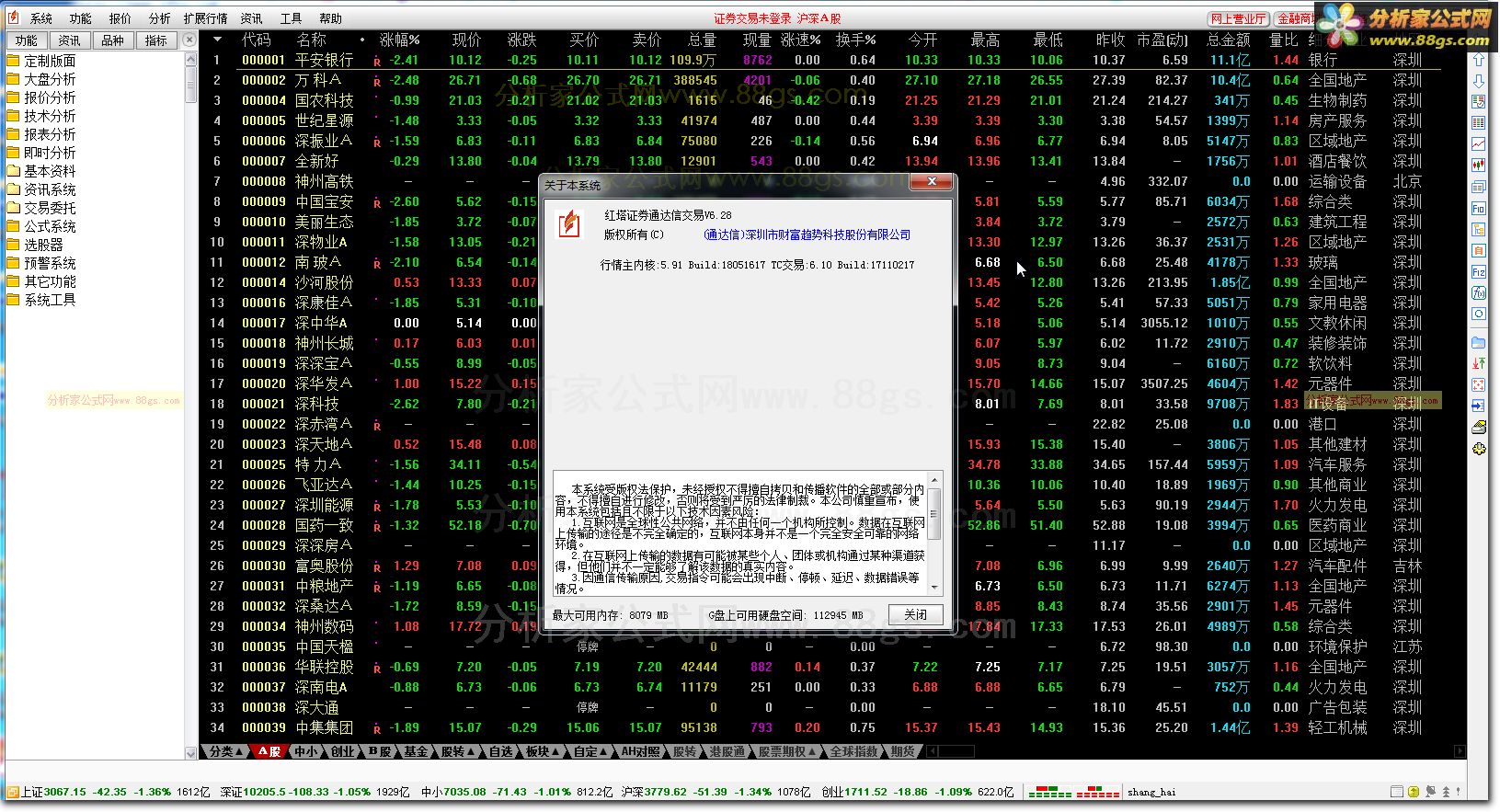Select the 港股通 bottom tab
The image size is (1500, 812).
pyautogui.click(x=727, y=751)
